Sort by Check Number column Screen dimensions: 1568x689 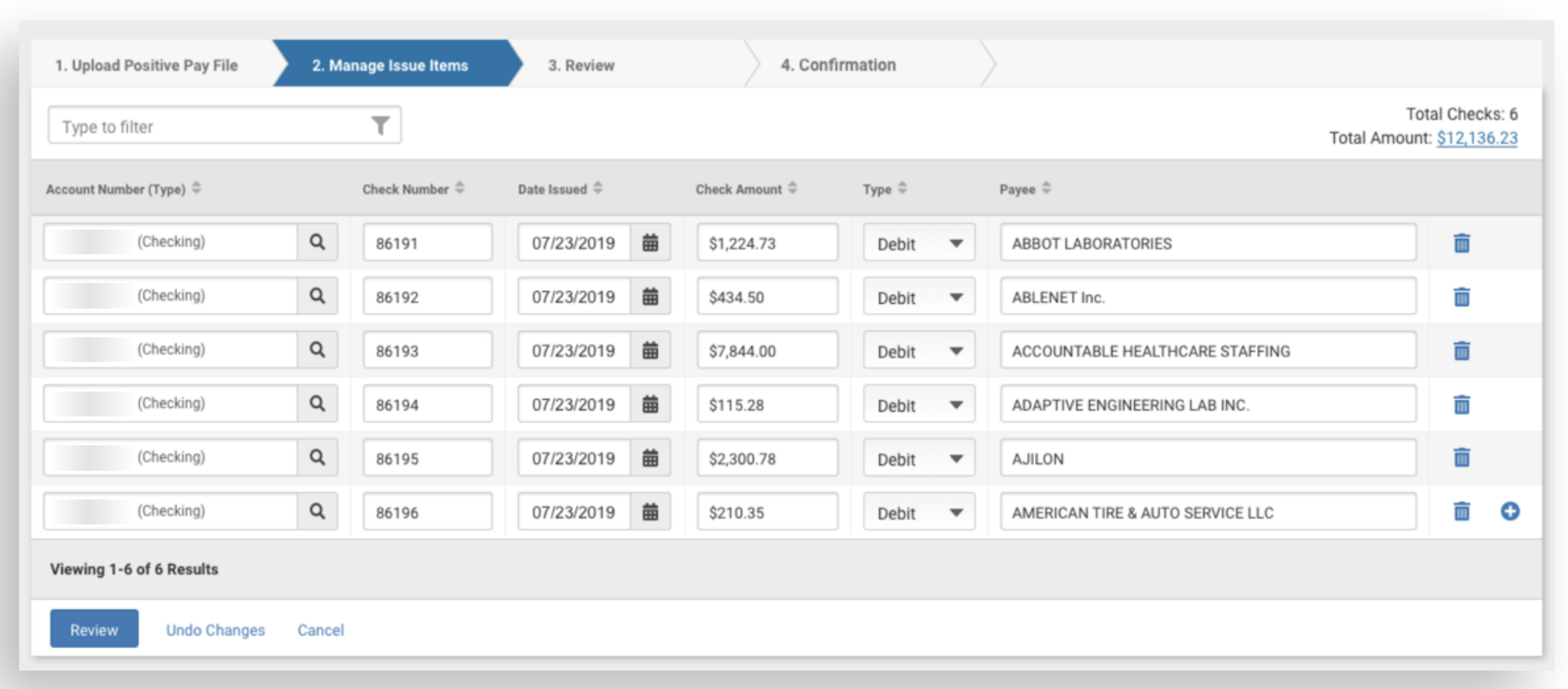pyautogui.click(x=460, y=189)
